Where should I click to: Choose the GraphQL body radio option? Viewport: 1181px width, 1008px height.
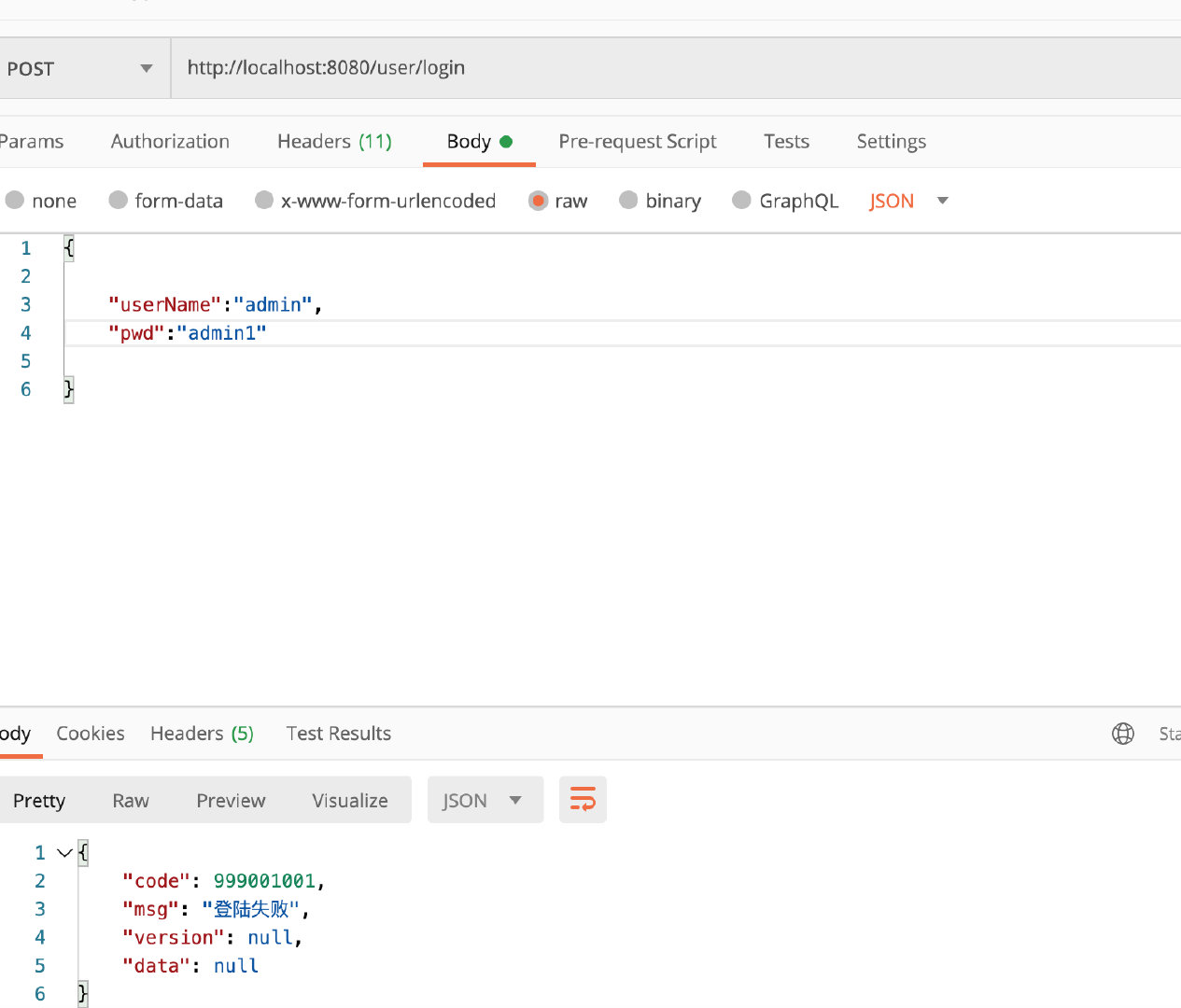coord(742,201)
